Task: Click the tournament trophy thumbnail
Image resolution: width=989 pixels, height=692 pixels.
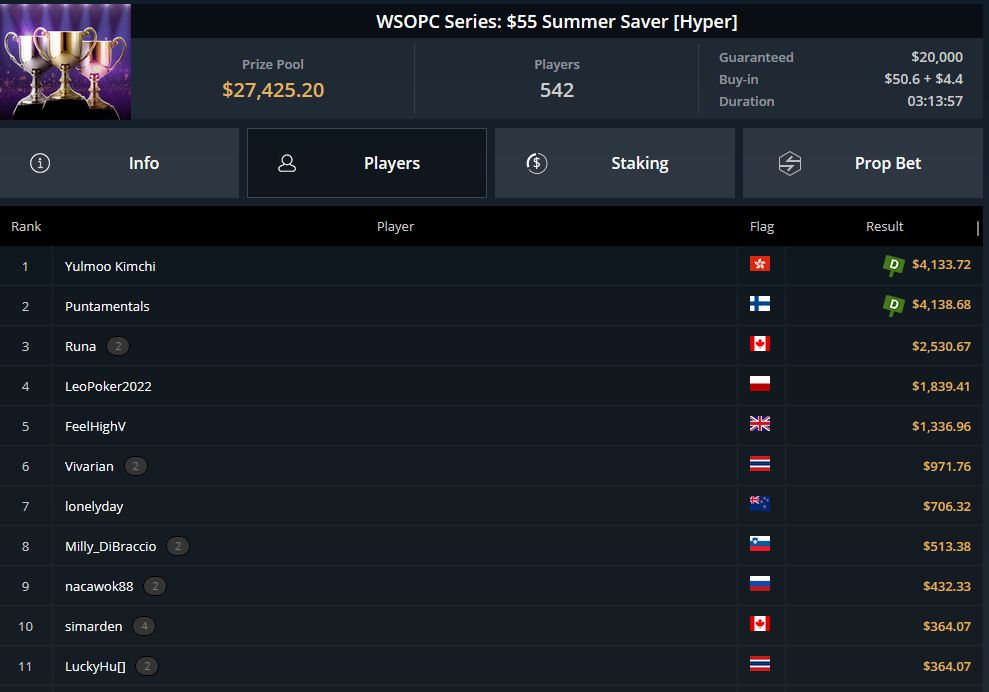Action: 66,61
